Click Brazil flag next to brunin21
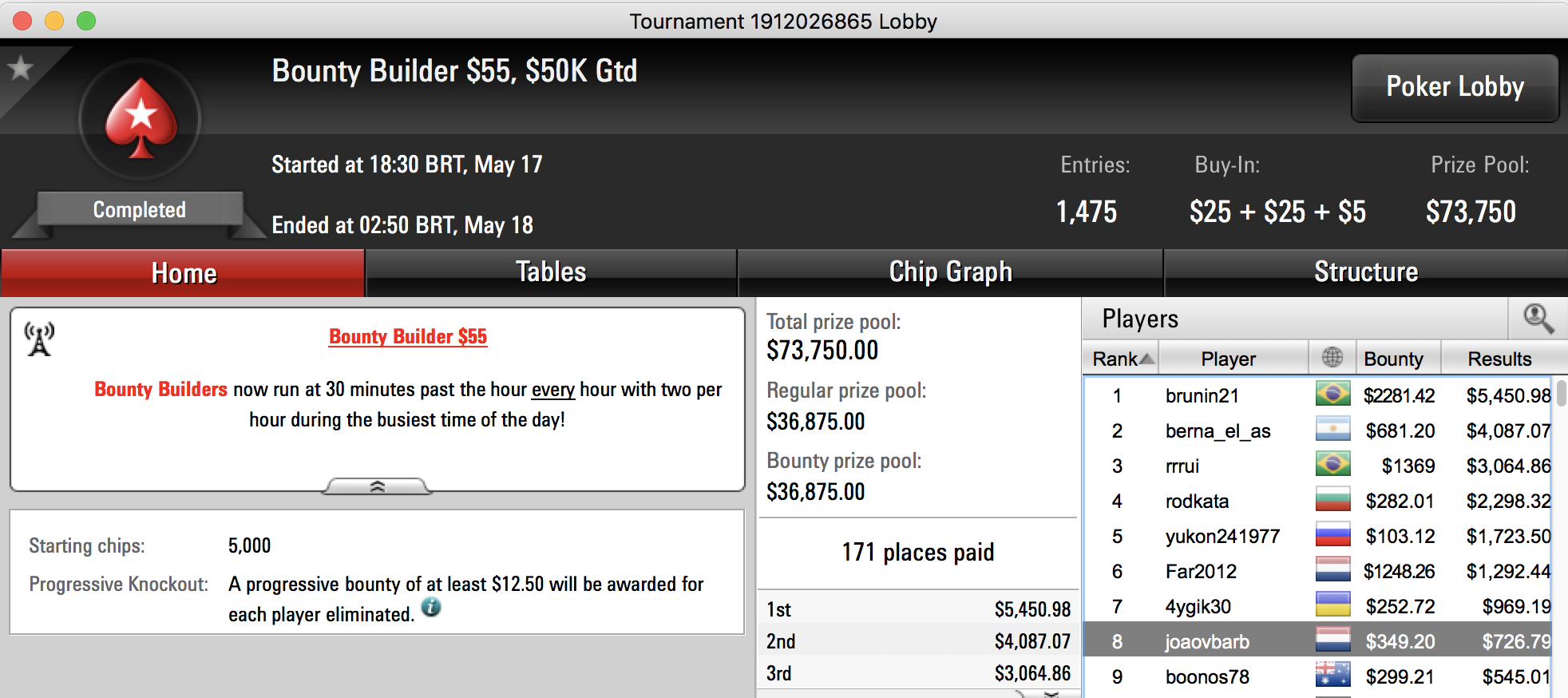This screenshot has height=698, width=1568. (1332, 395)
